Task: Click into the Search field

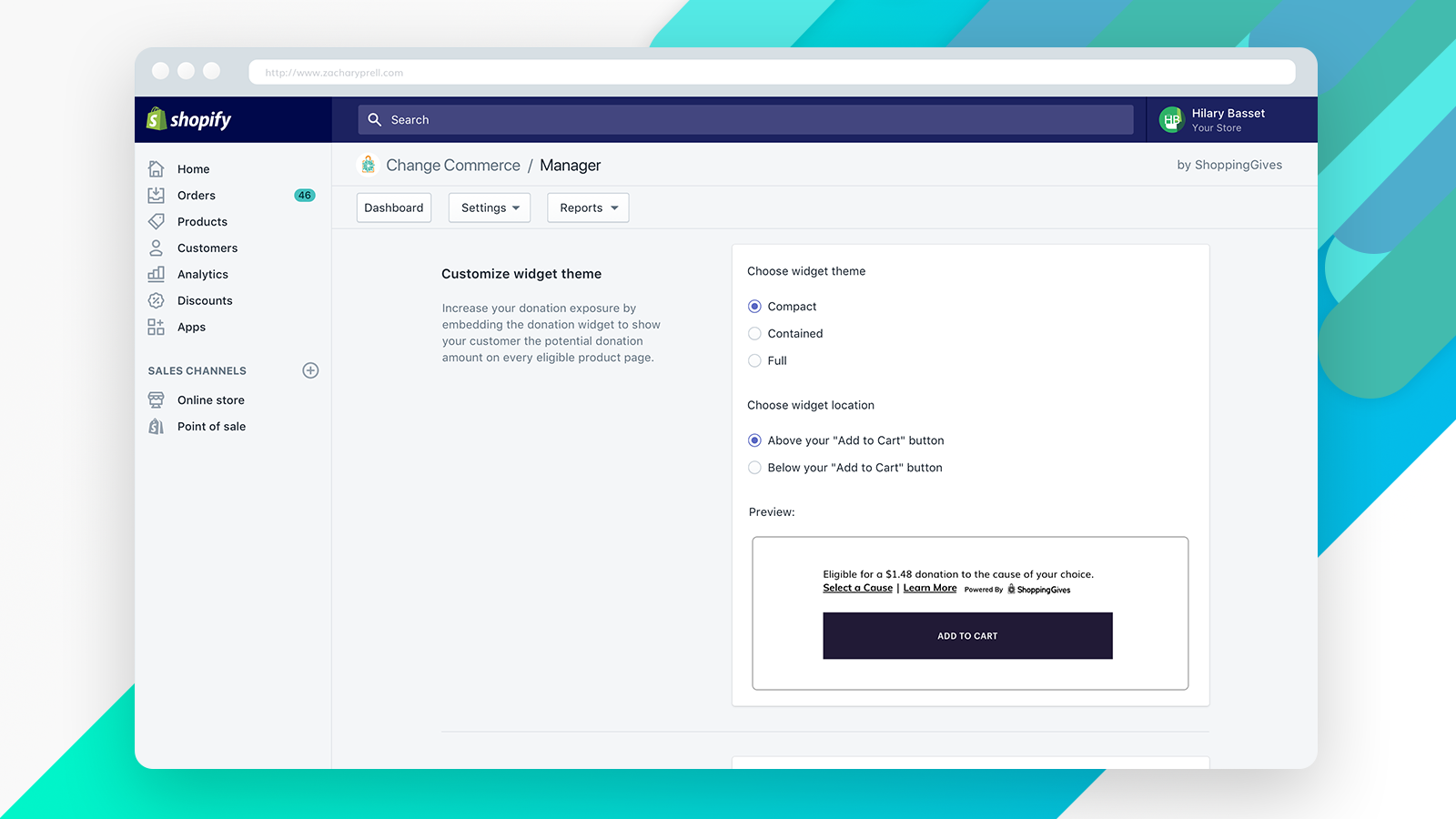Action: (x=746, y=119)
